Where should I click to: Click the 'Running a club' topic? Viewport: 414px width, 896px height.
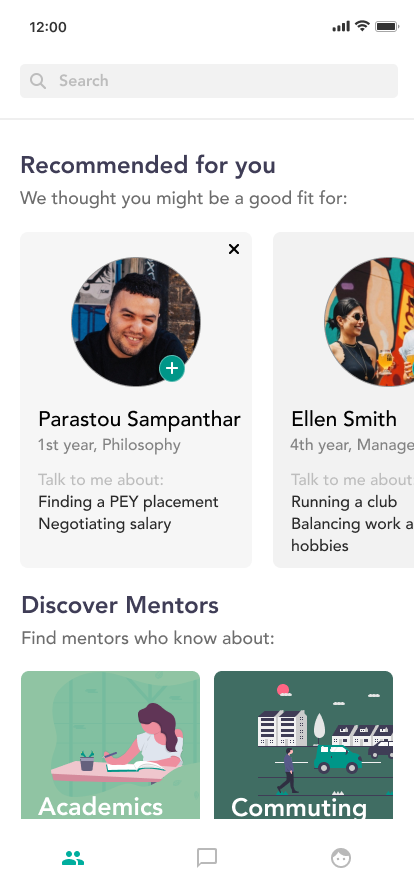pyautogui.click(x=344, y=502)
